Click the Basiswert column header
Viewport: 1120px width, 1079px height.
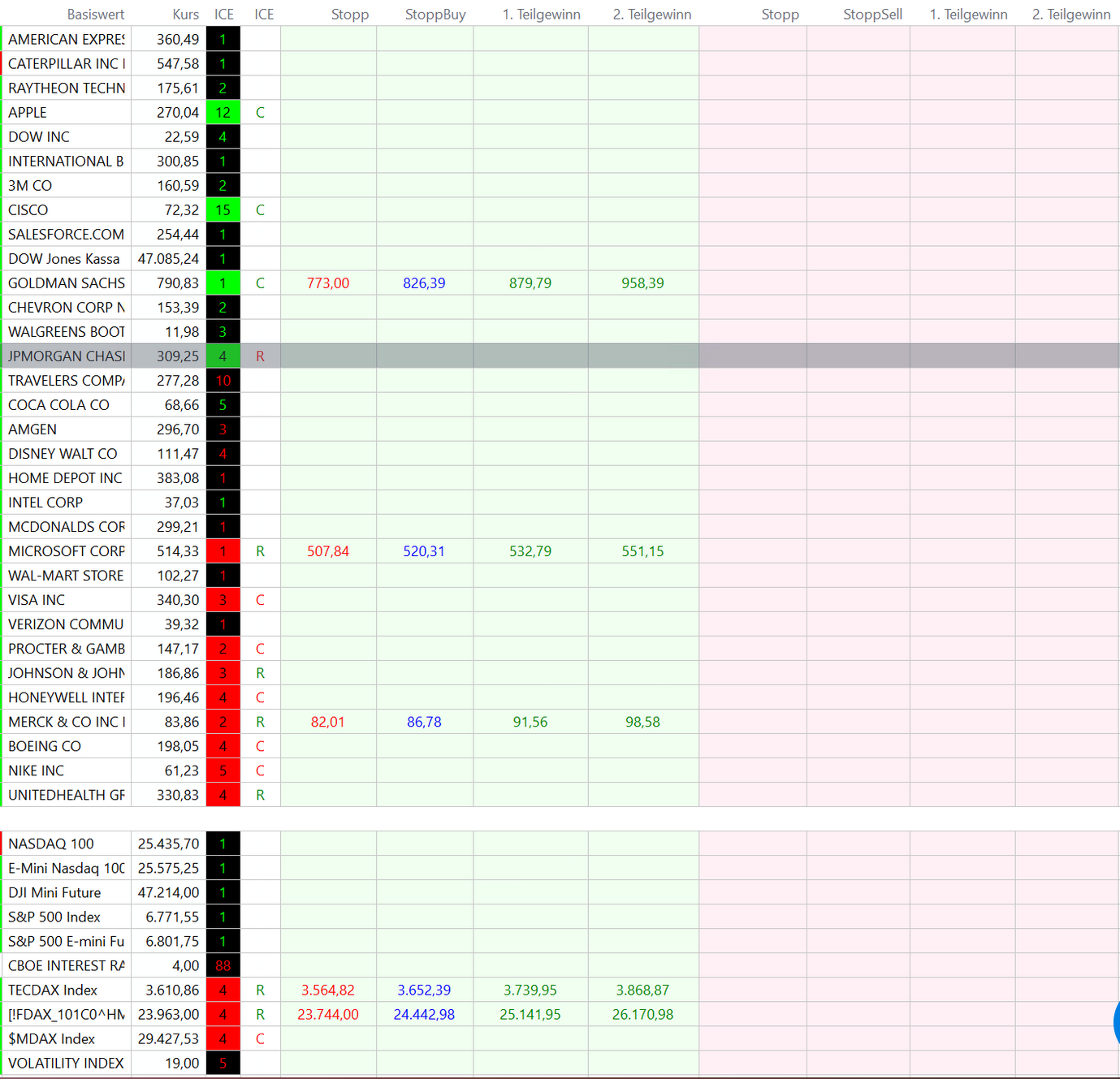pyautogui.click(x=96, y=15)
